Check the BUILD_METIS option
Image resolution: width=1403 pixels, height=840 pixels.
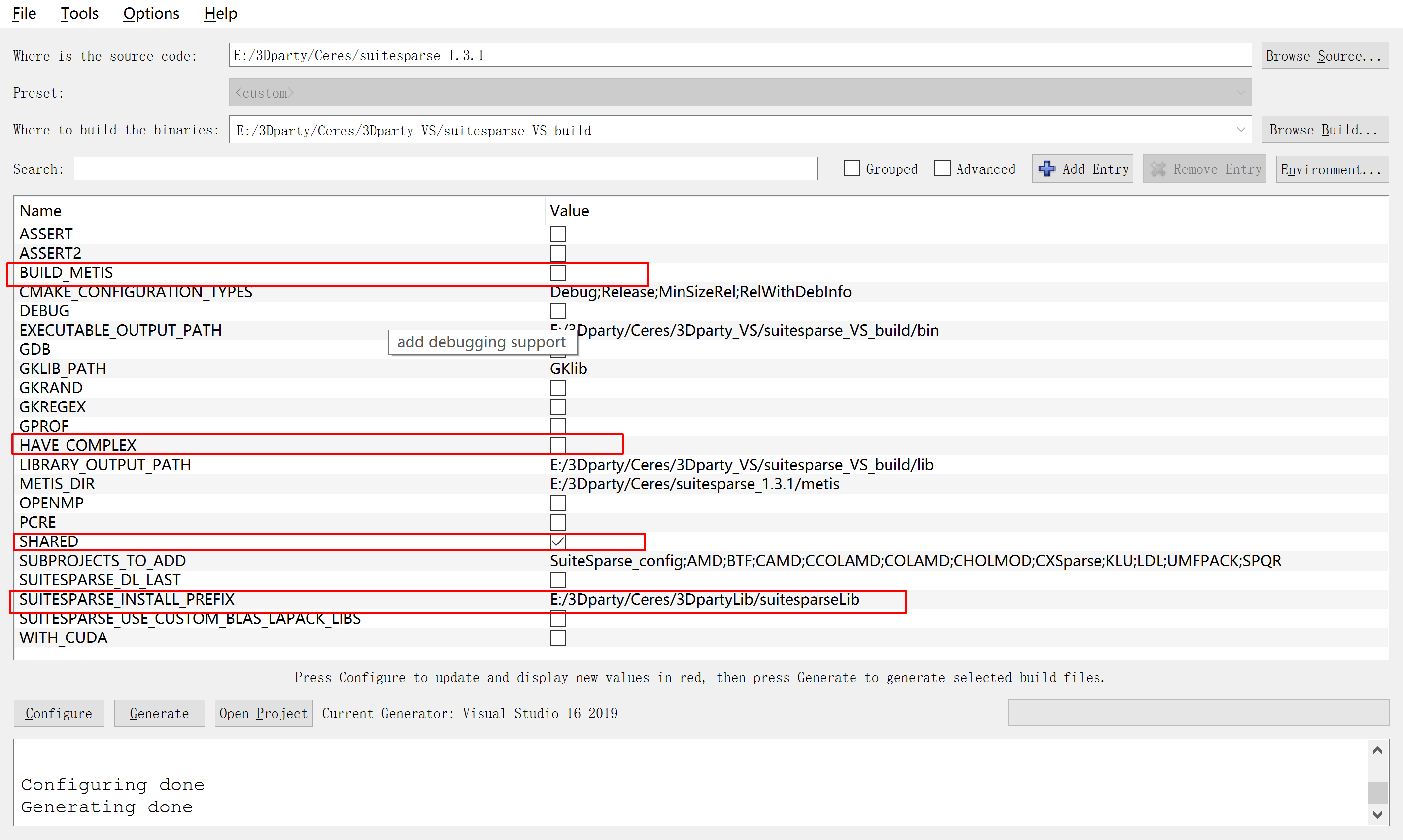tap(558, 273)
